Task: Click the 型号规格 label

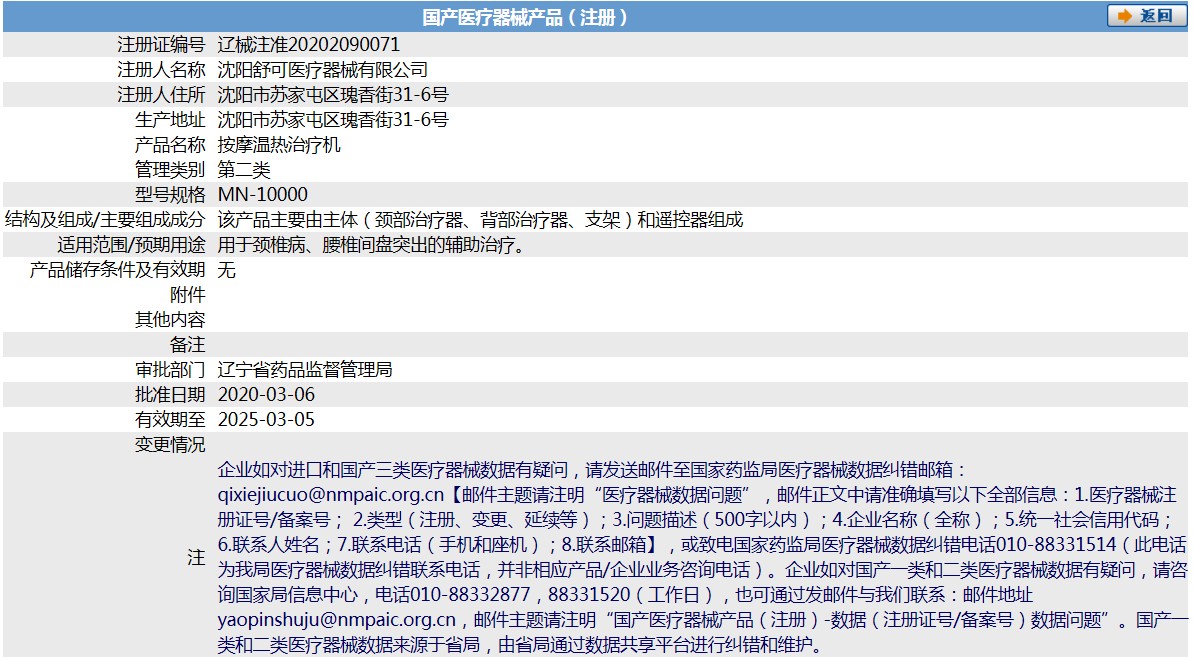Action: pos(171,195)
